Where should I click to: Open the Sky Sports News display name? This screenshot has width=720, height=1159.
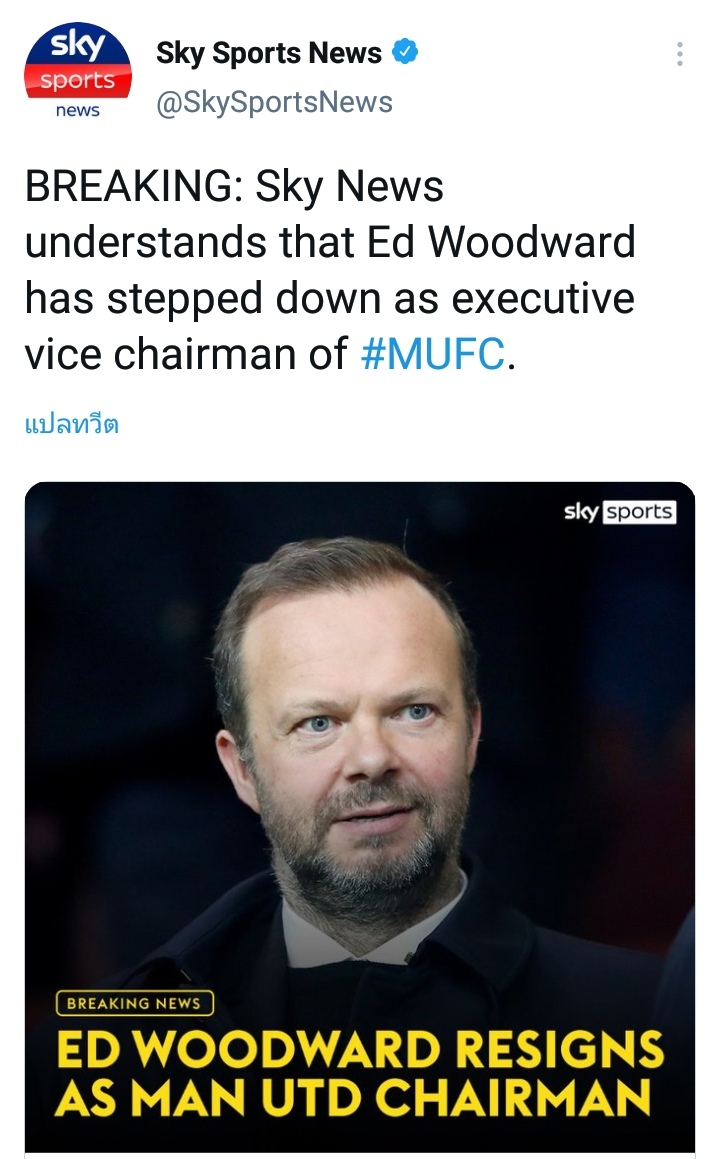tap(269, 54)
